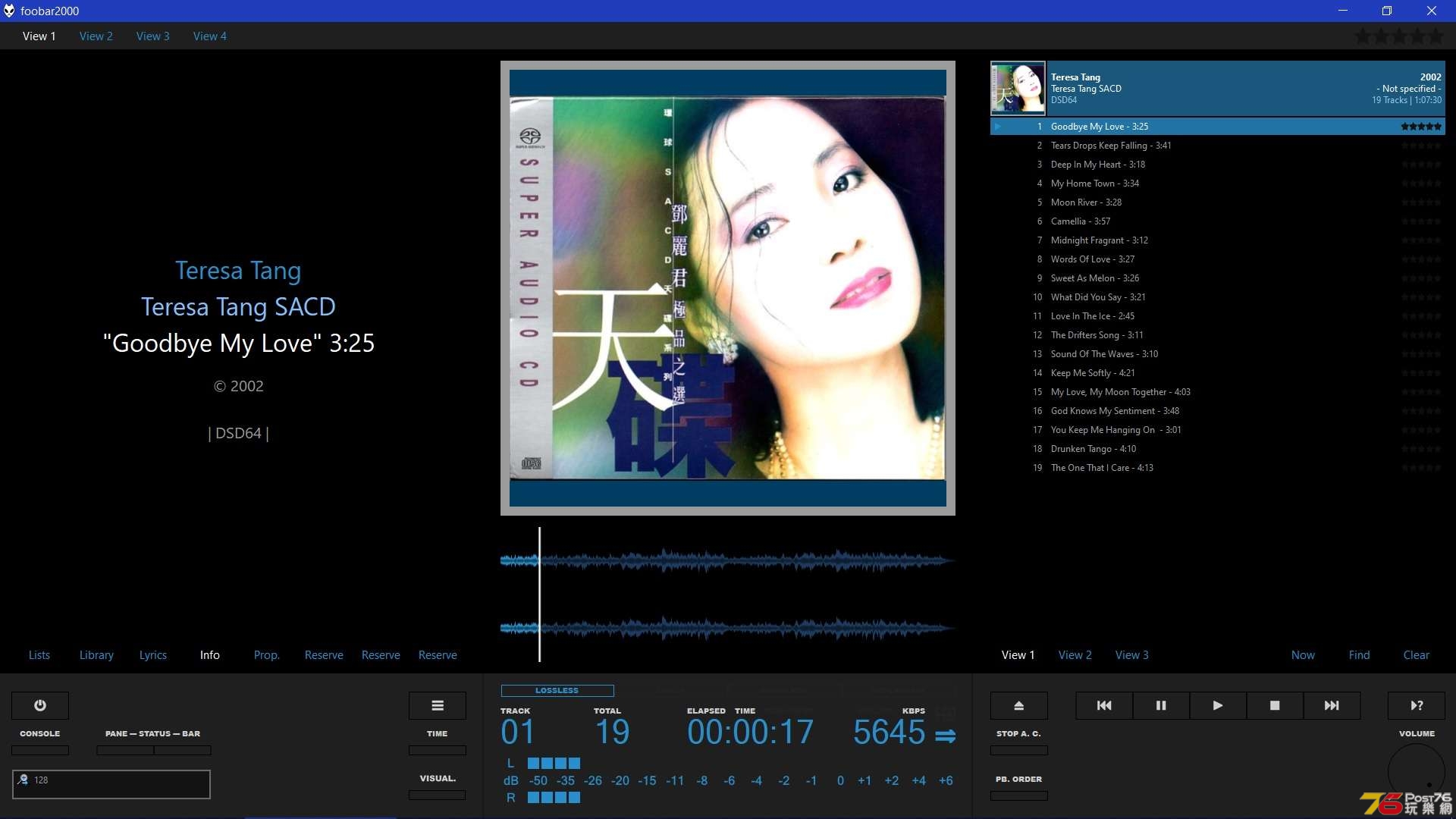This screenshot has height=819, width=1456.
Task: Click the Find link below playlist
Action: tap(1360, 654)
